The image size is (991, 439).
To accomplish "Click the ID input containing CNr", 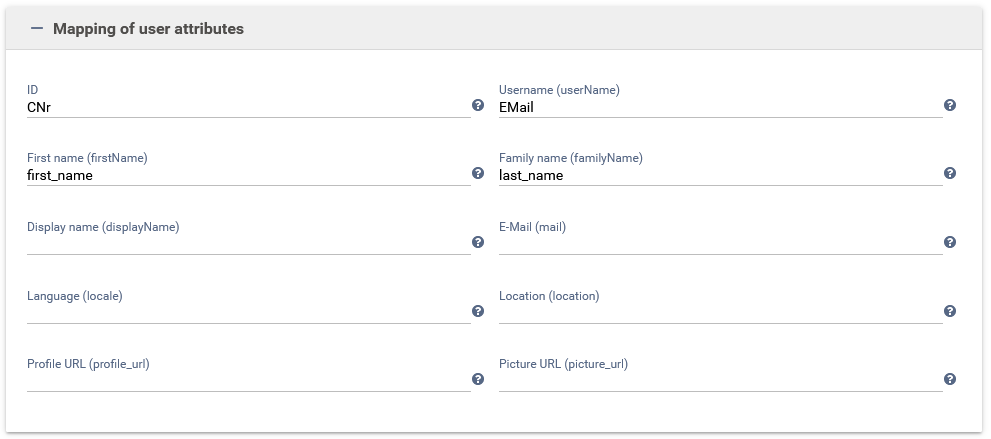I will (x=247, y=107).
